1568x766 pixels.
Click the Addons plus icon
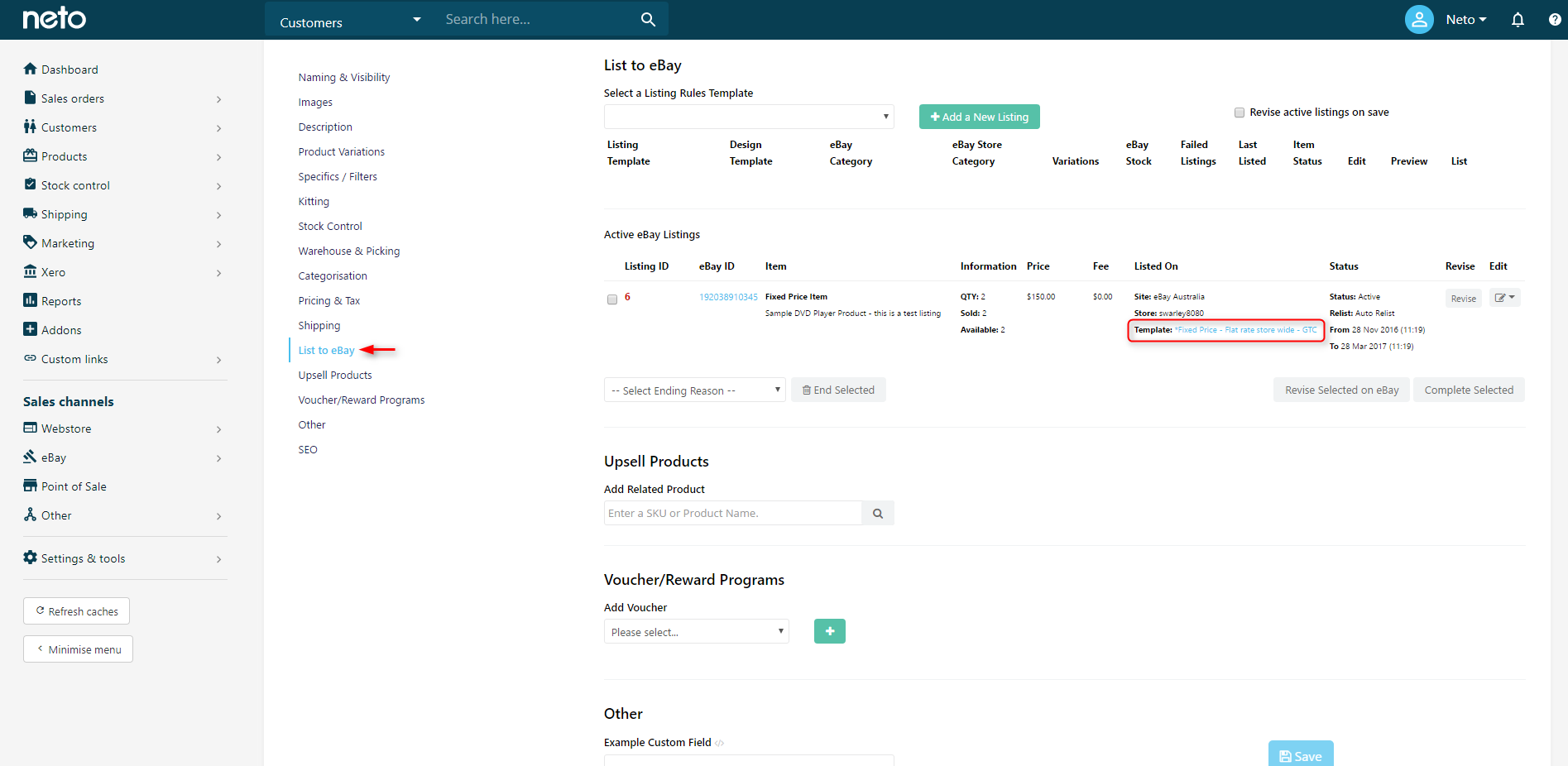[x=31, y=329]
